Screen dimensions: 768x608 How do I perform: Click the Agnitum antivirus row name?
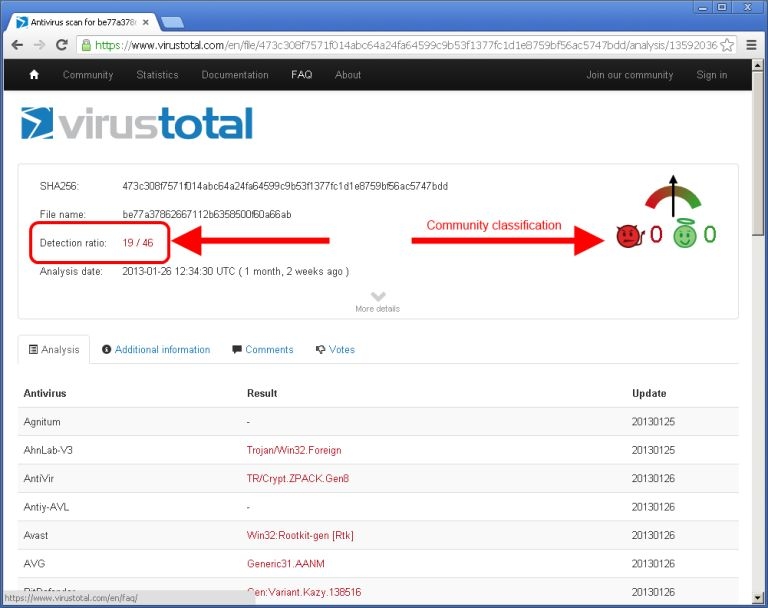pyautogui.click(x=42, y=422)
